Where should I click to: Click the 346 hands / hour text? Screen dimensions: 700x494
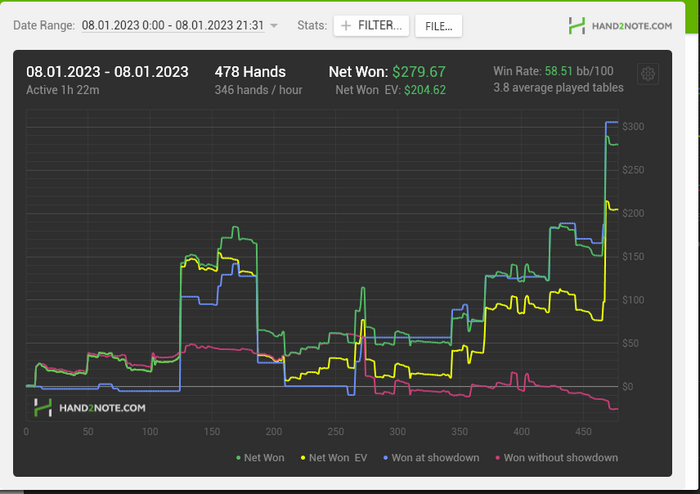click(x=258, y=90)
